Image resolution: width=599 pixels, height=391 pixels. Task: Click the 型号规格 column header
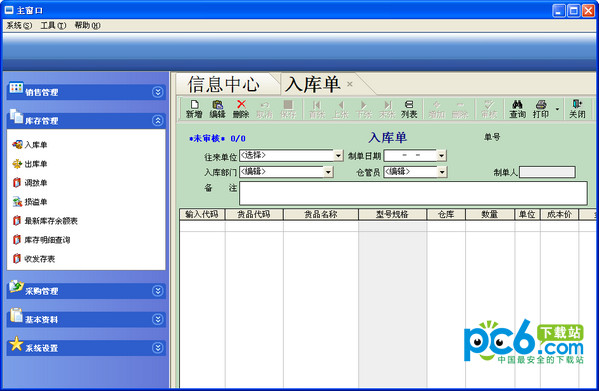[x=392, y=214]
